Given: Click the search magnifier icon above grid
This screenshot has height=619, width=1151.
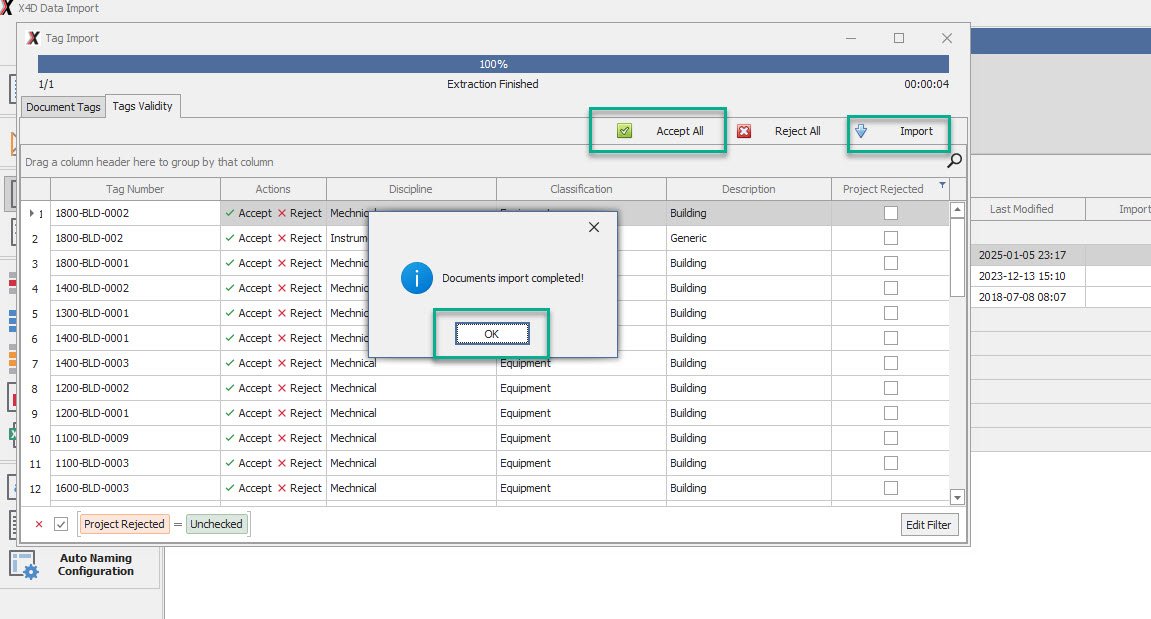Looking at the screenshot, I should coord(955,160).
